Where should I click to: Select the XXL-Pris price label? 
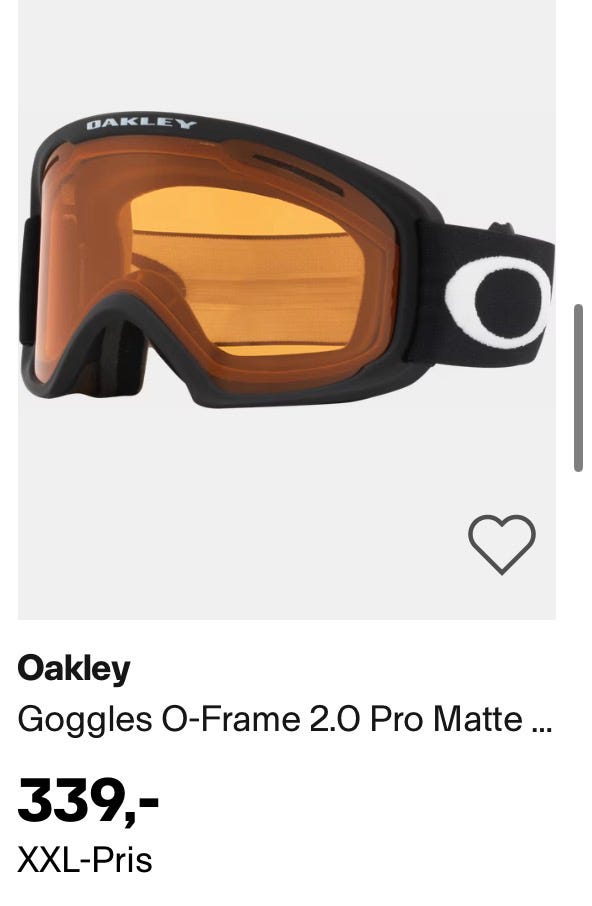85,859
